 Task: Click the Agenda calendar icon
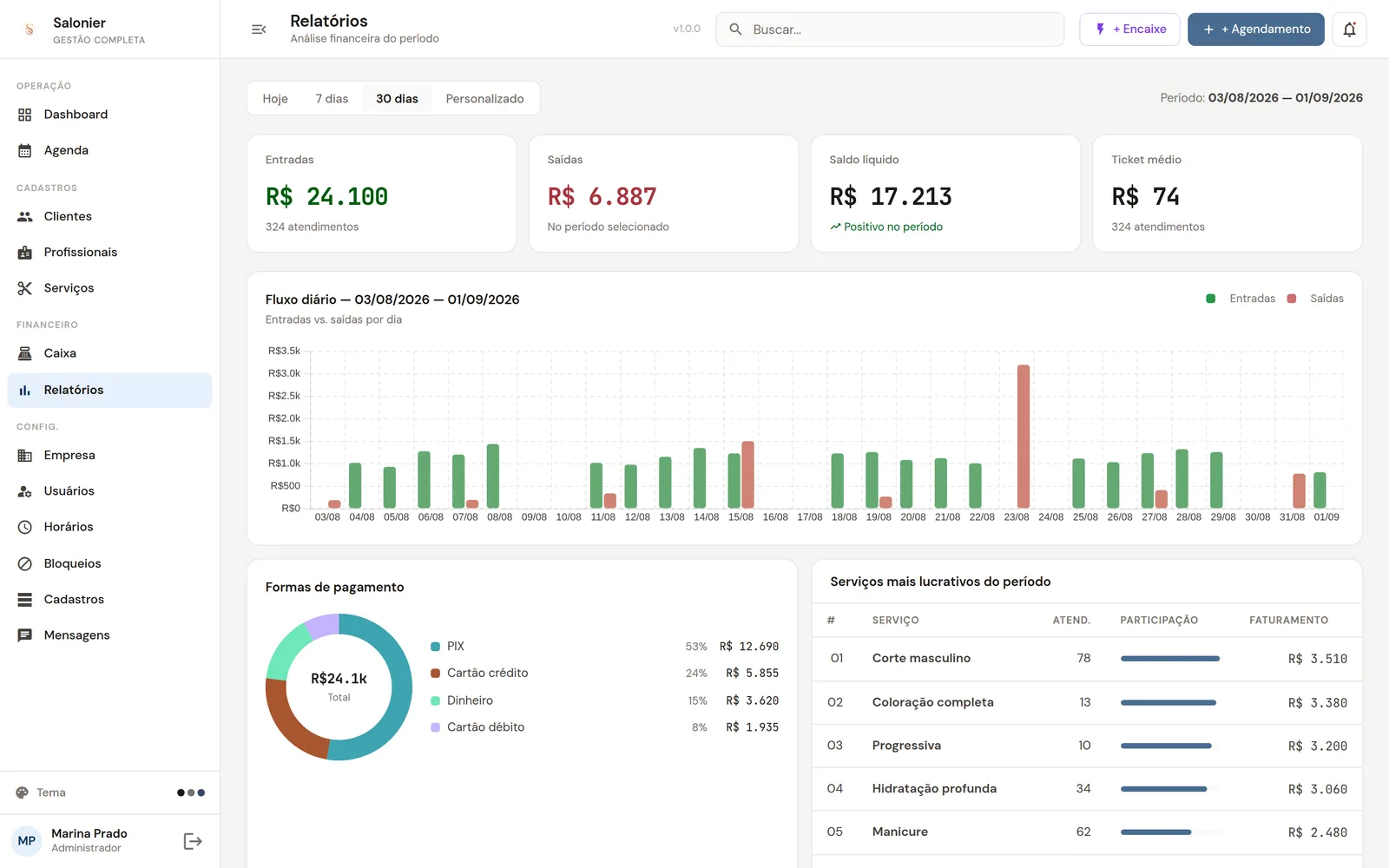(25, 150)
